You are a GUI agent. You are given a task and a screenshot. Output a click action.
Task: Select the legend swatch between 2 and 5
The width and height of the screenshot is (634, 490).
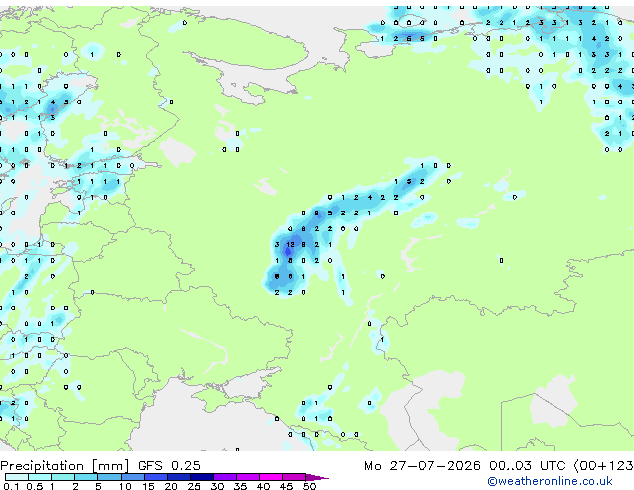click(x=86, y=477)
